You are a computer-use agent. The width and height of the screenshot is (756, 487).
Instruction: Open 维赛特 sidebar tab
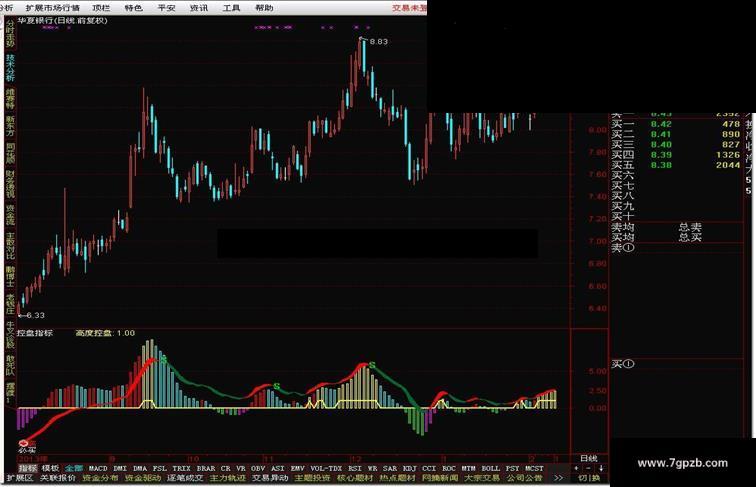pyautogui.click(x=10, y=98)
